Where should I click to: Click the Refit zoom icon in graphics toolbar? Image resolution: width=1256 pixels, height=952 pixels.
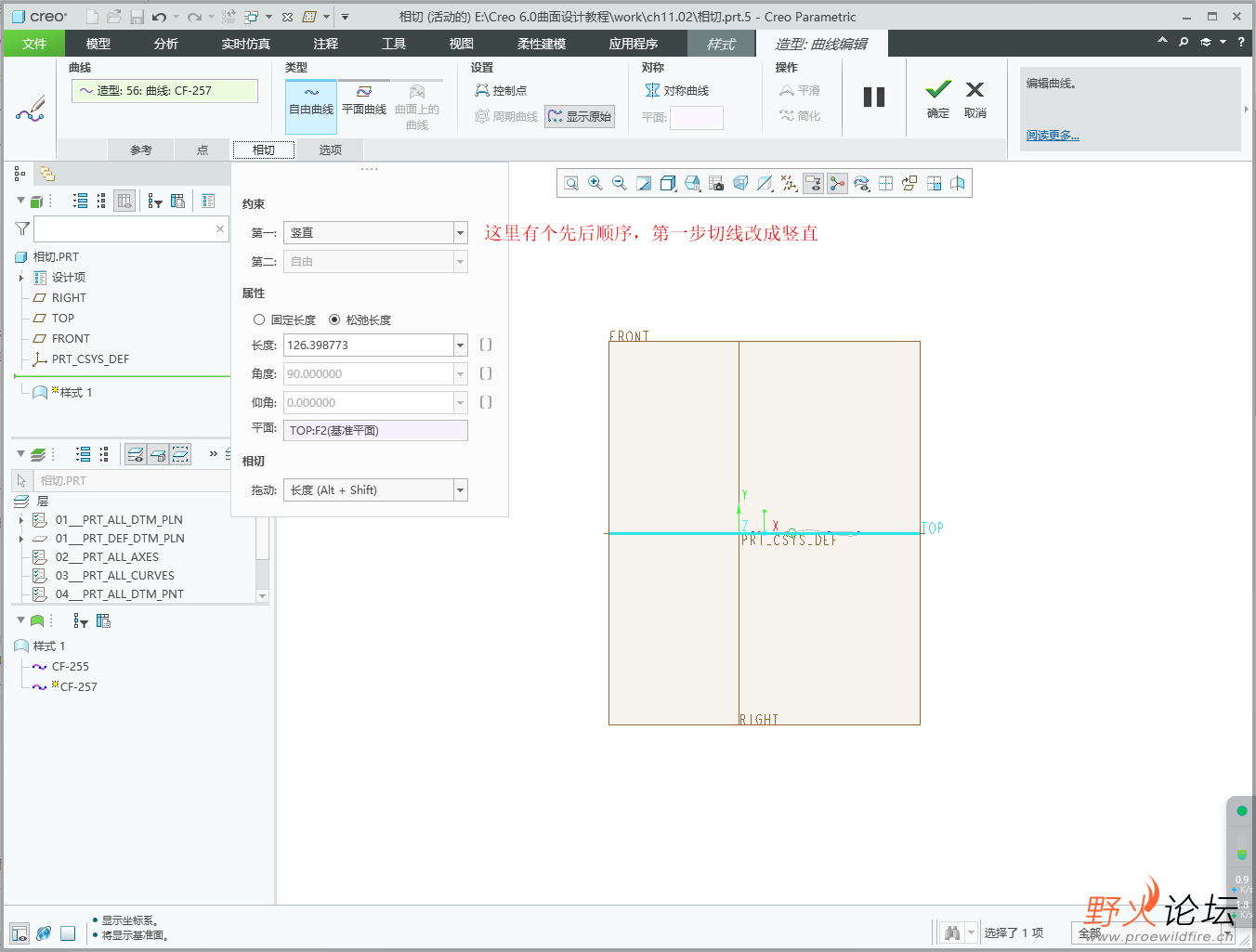571,184
